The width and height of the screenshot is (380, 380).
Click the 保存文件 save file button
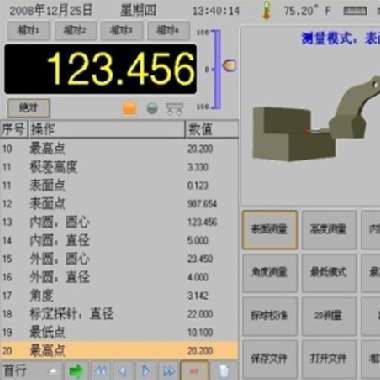(270, 359)
